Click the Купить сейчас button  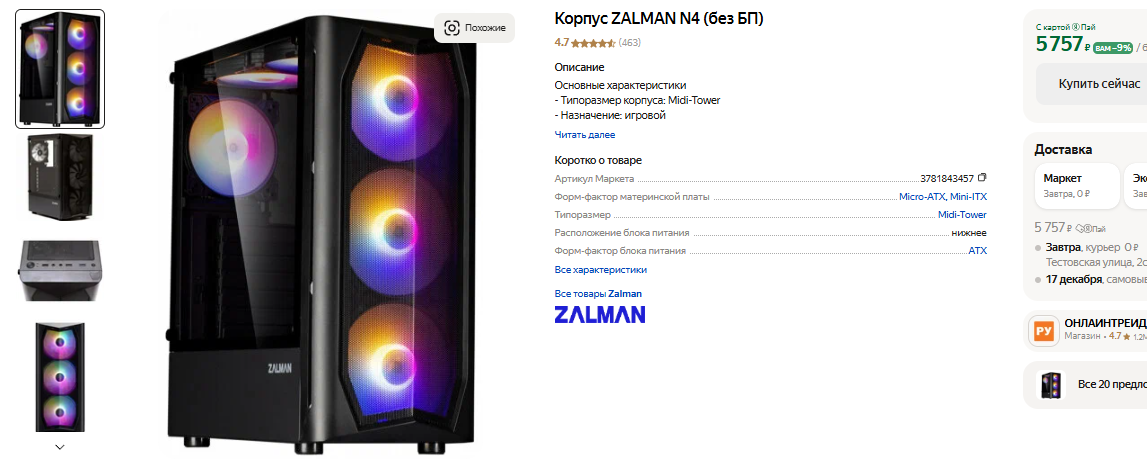(1093, 84)
